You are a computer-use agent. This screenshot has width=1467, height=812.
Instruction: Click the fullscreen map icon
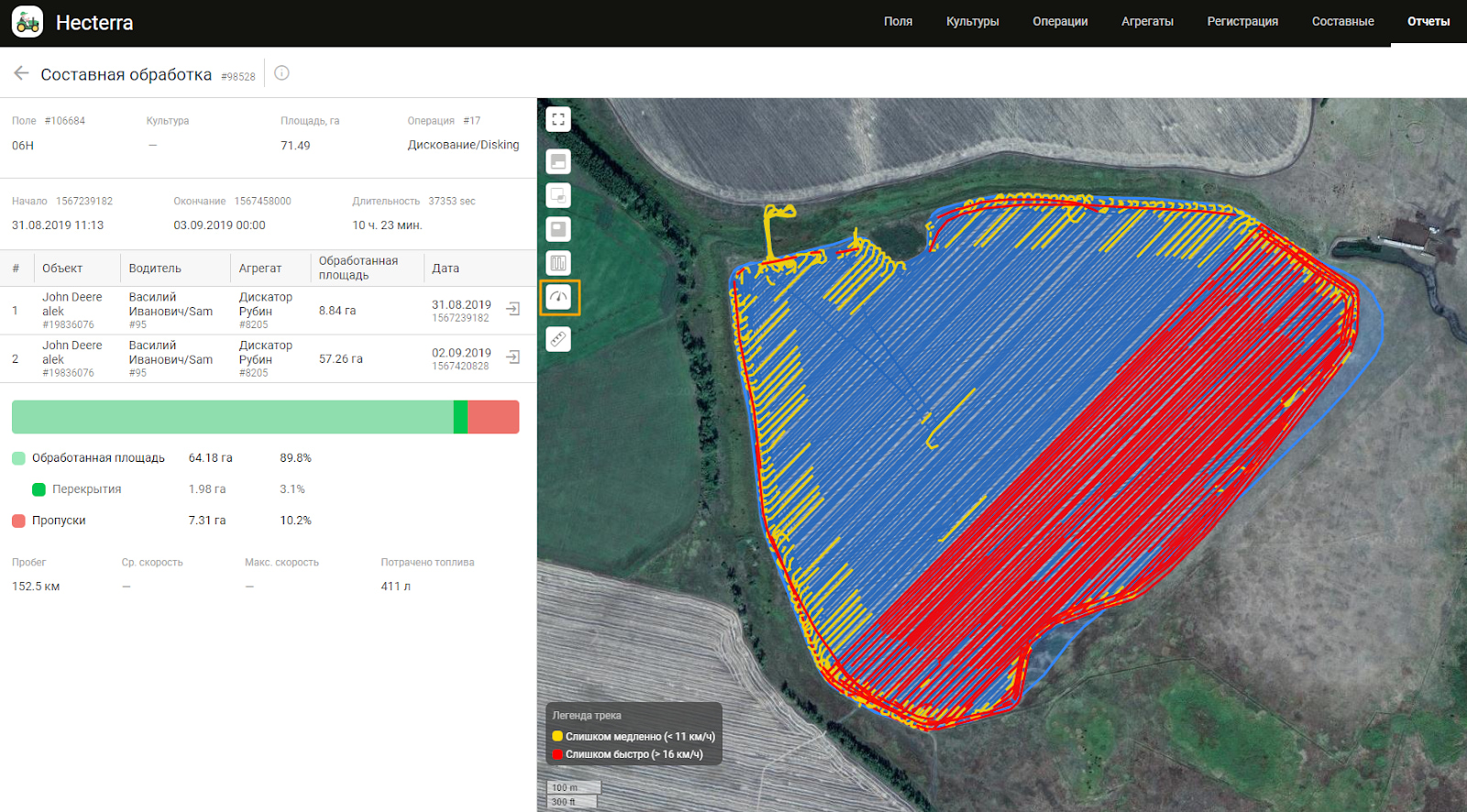558,119
